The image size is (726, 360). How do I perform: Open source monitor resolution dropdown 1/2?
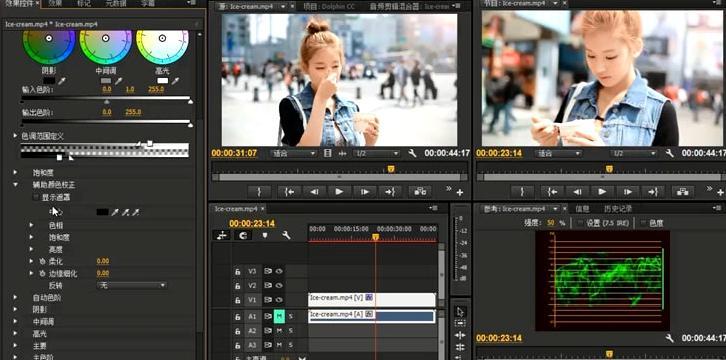tap(376, 153)
